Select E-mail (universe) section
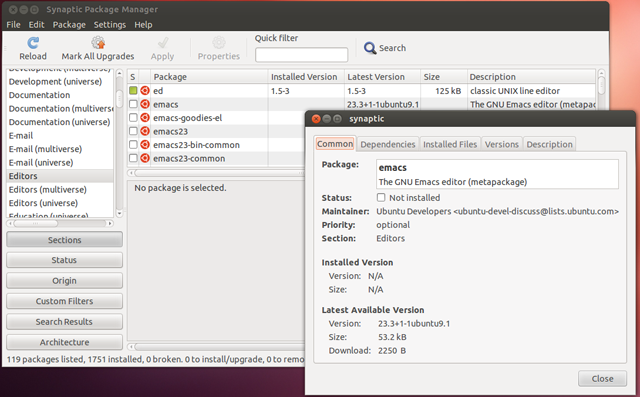 tap(60, 162)
